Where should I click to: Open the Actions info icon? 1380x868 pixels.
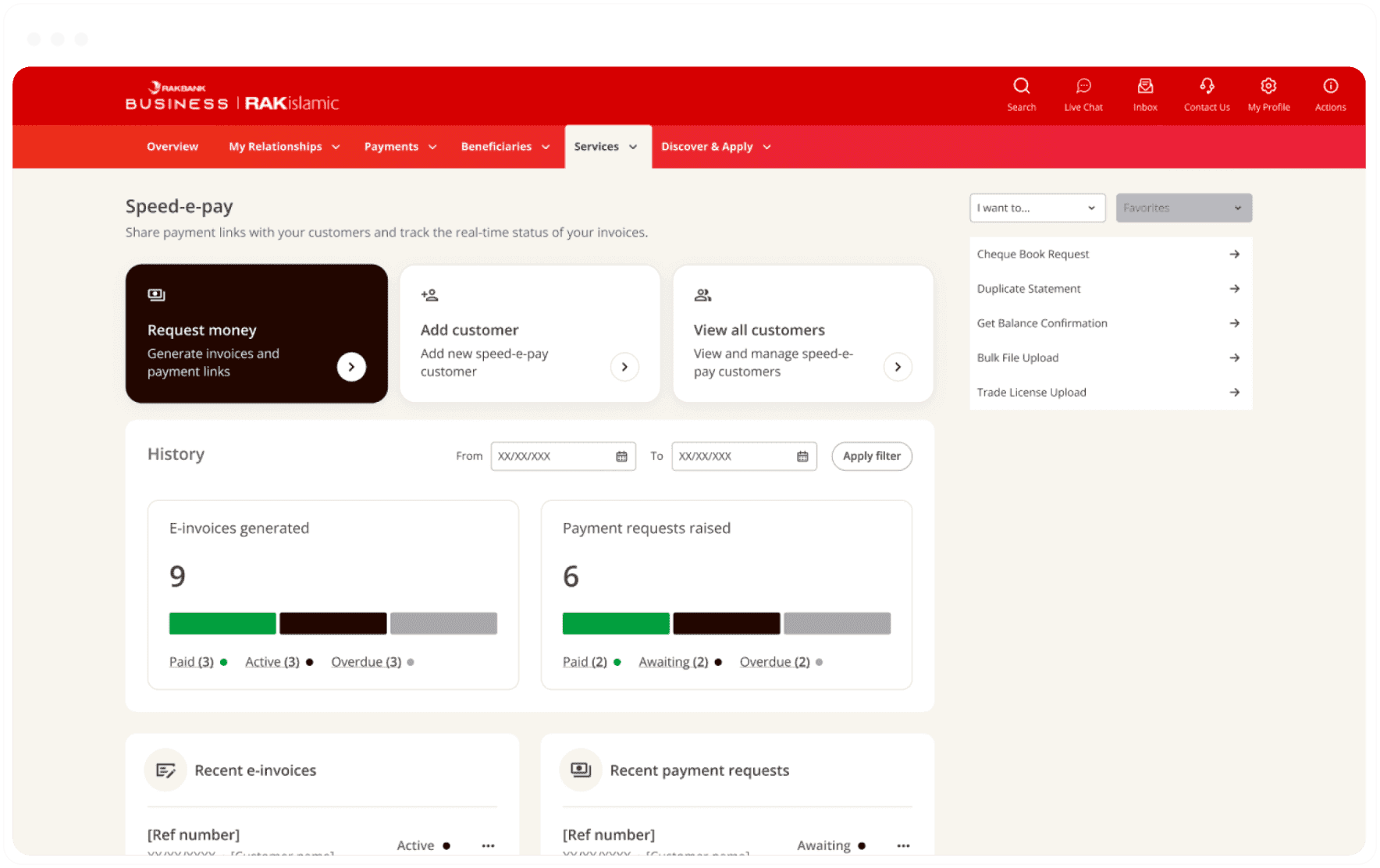coord(1330,86)
